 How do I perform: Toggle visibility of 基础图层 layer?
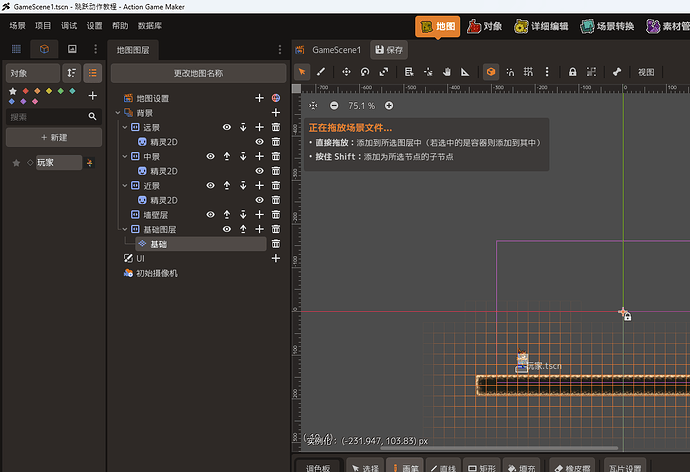click(227, 229)
